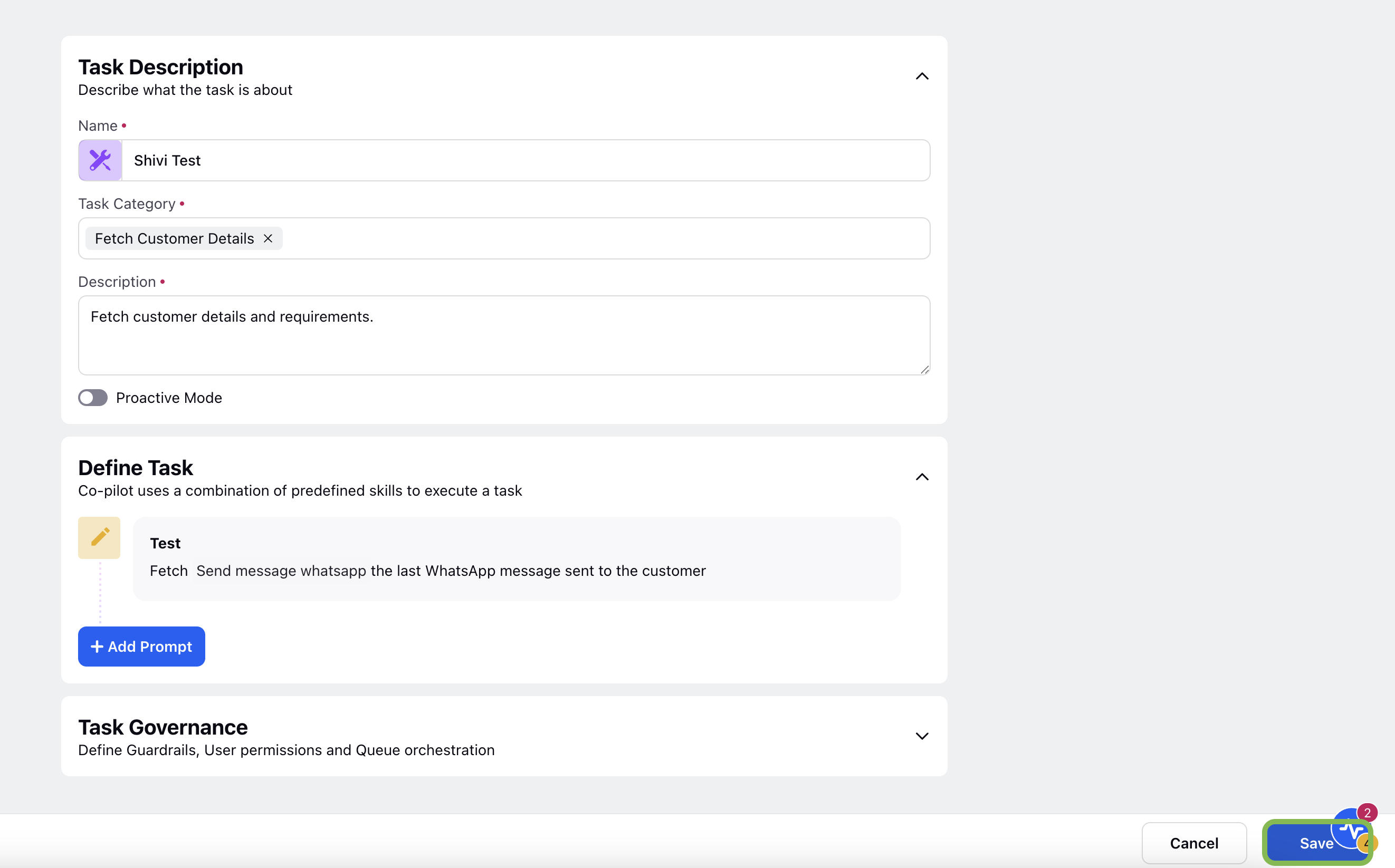Click the resize handle of the Description box
The width and height of the screenshot is (1395, 868).
click(x=924, y=370)
